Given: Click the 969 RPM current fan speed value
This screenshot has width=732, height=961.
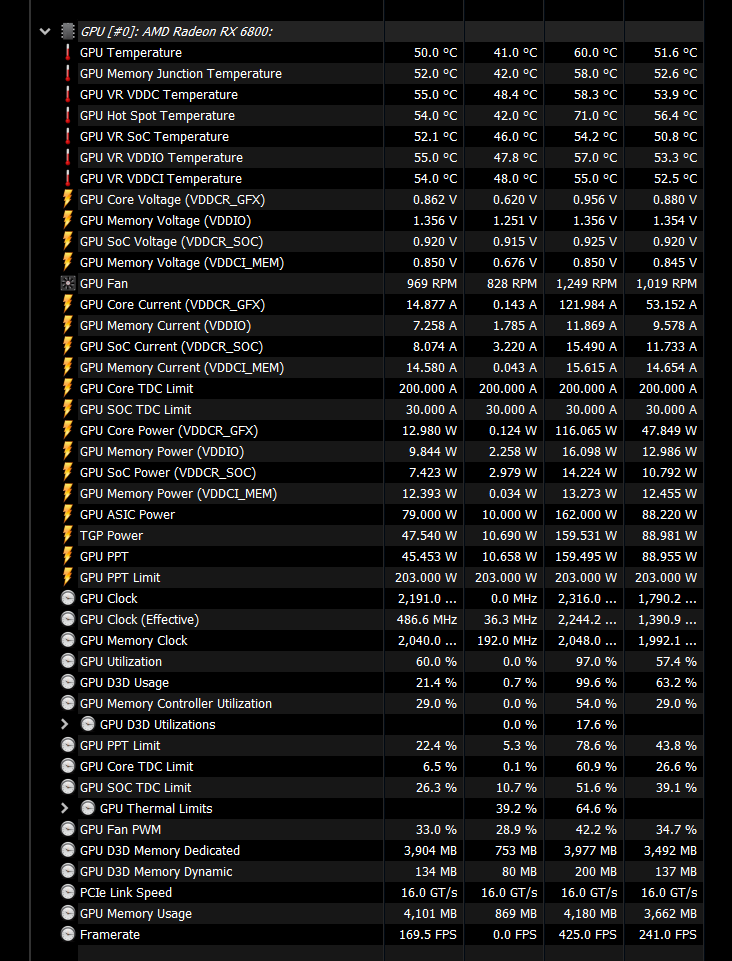Looking at the screenshot, I should coord(432,283).
